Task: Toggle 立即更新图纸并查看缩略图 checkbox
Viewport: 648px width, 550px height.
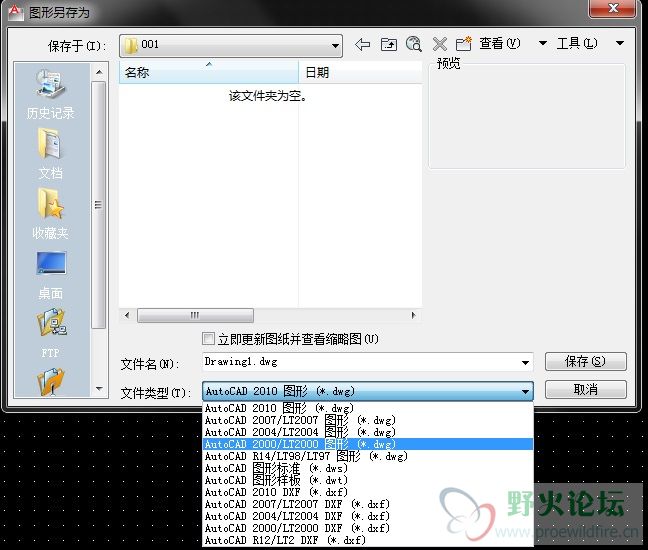Action: point(209,339)
